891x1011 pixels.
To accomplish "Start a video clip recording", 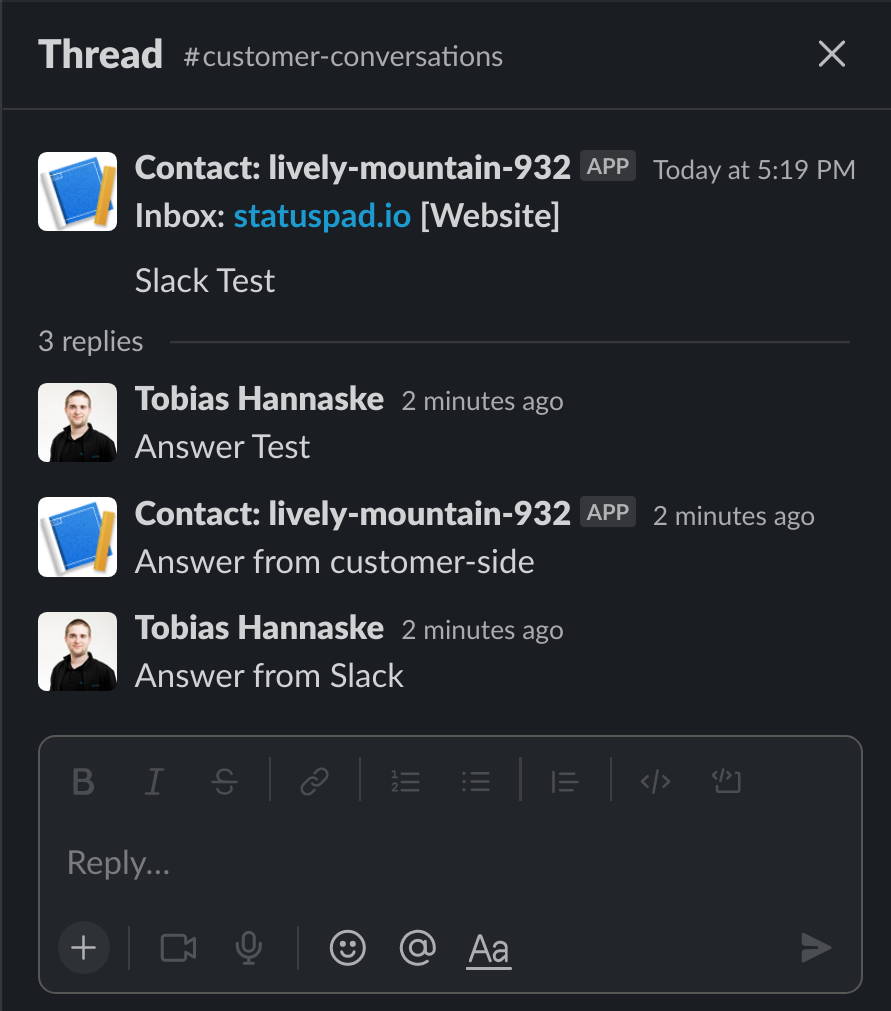I will [x=177, y=948].
